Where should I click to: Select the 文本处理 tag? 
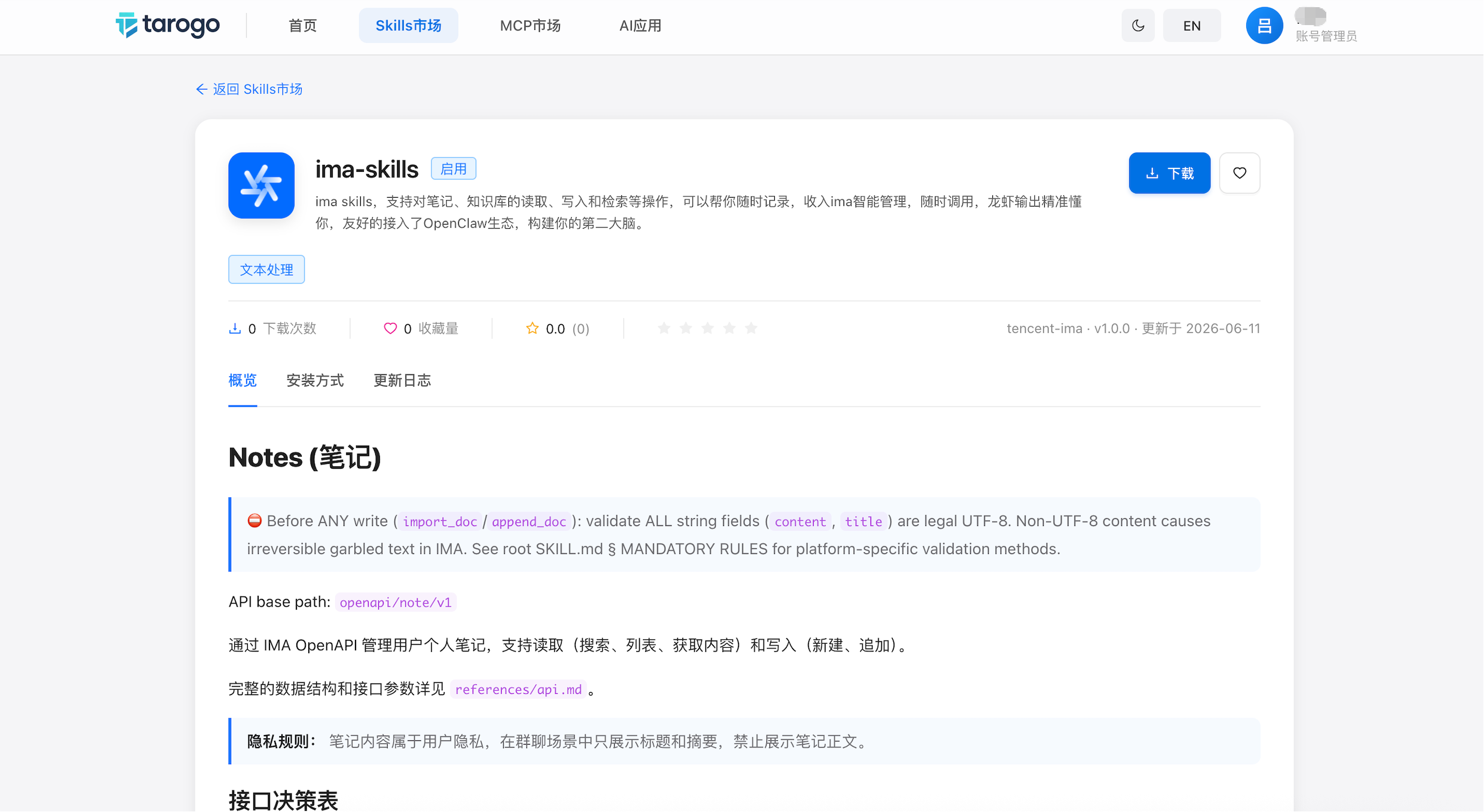pyautogui.click(x=266, y=269)
